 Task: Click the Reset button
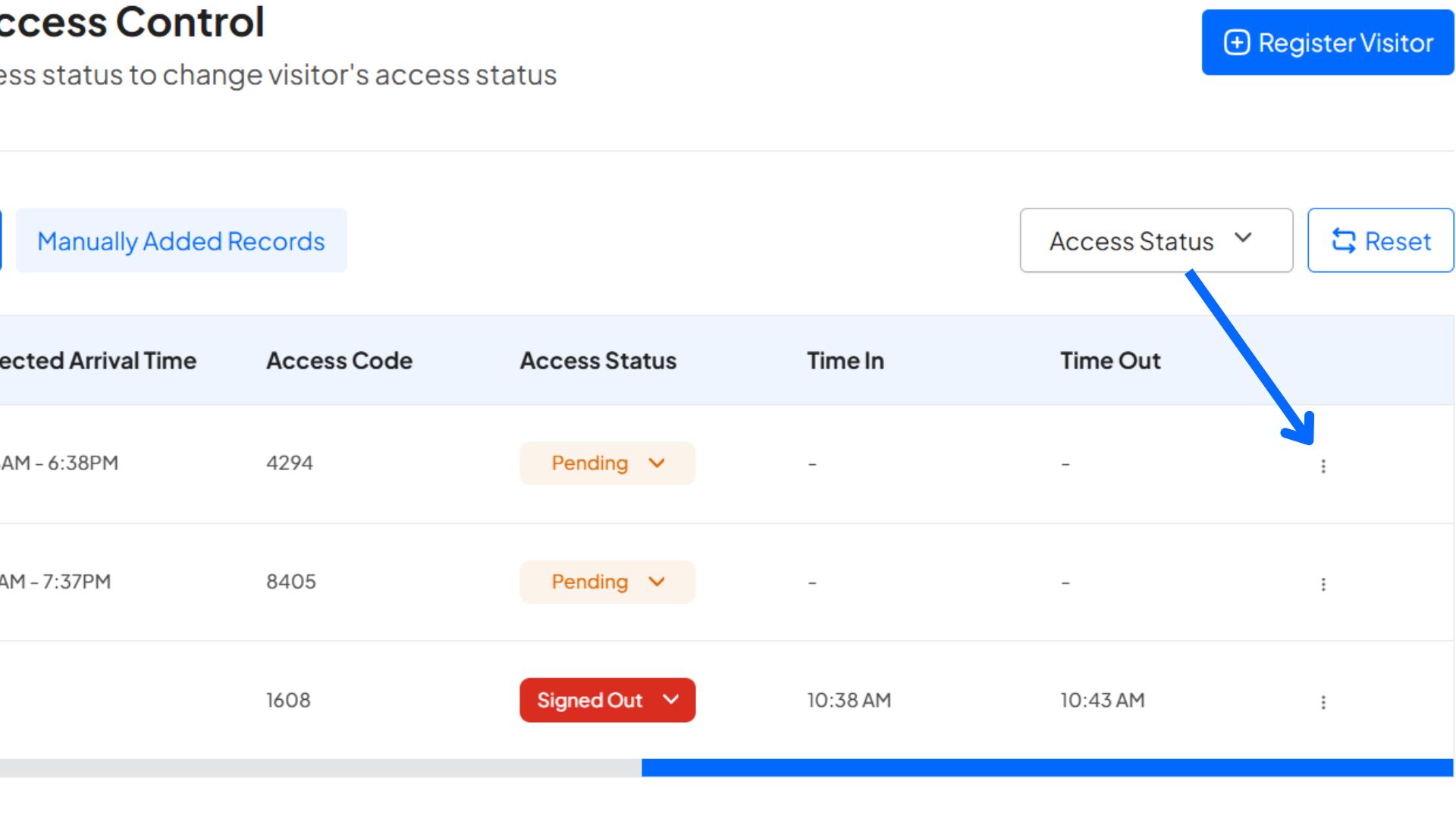1380,240
